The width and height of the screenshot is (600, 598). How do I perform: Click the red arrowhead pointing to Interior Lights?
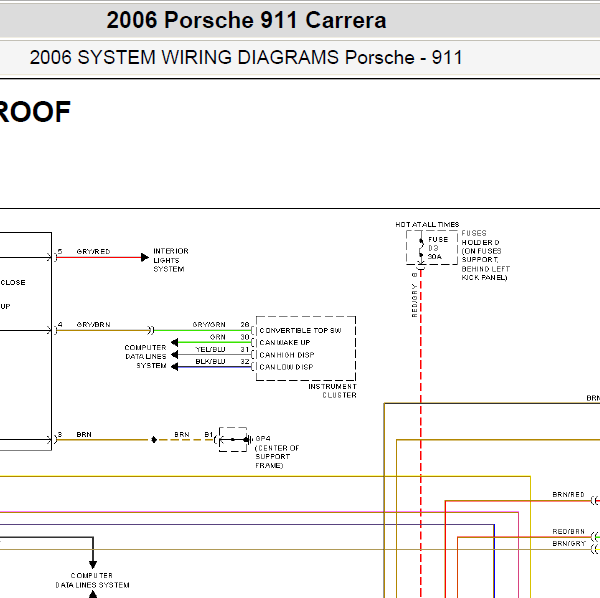145,257
